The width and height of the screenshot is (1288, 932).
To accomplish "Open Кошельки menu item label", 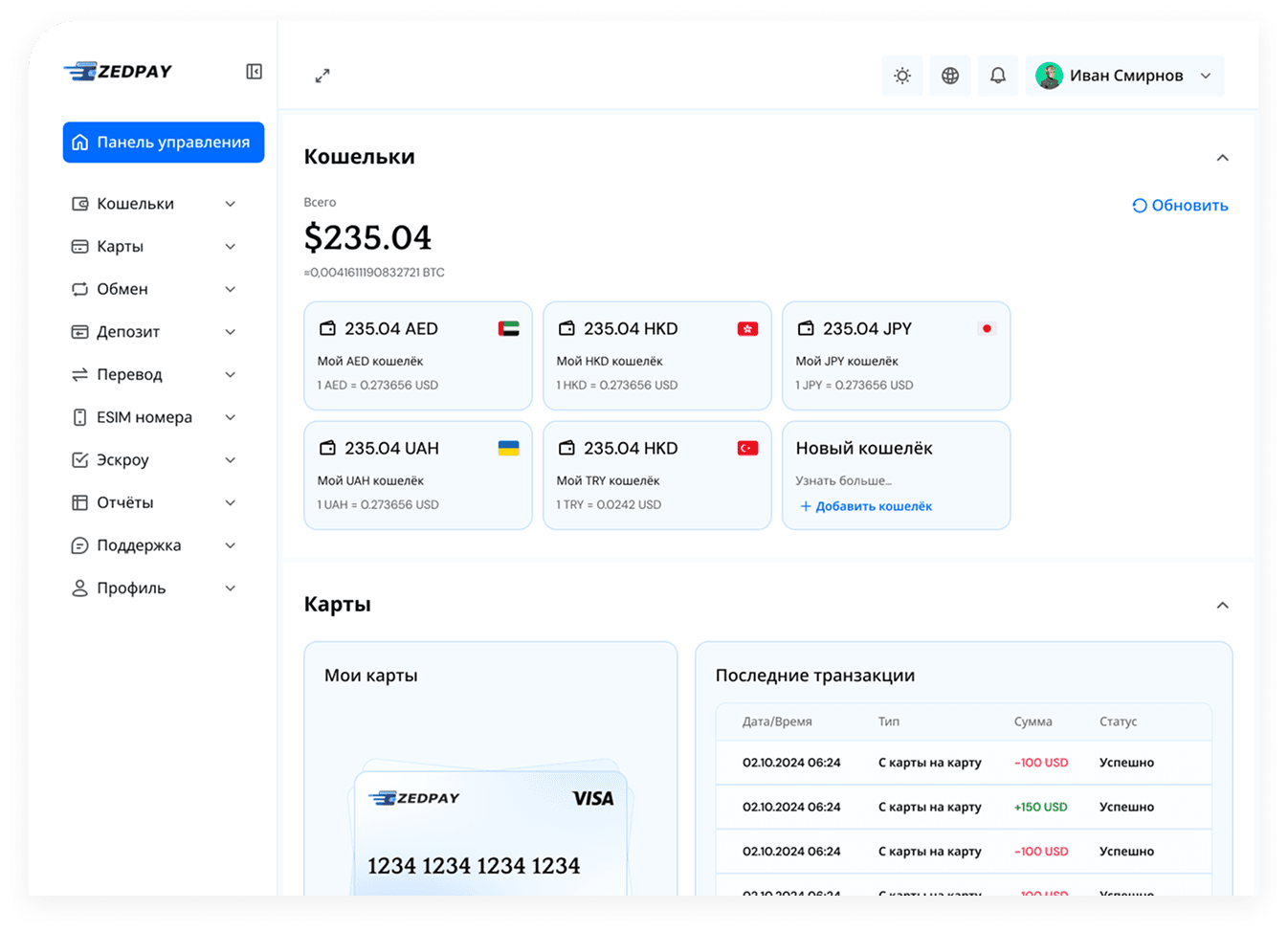I will pyautogui.click(x=135, y=204).
